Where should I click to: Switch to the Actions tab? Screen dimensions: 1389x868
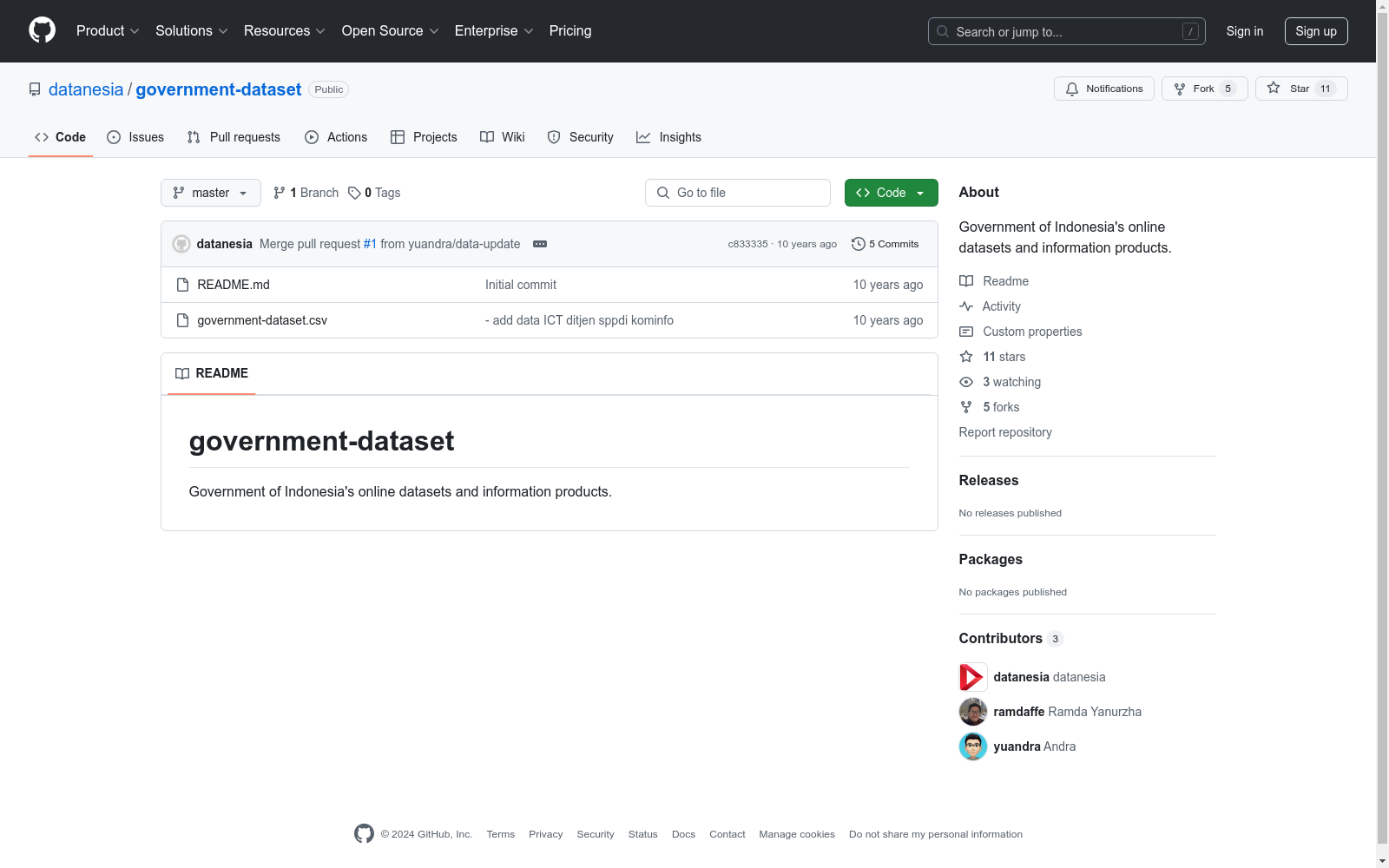pos(336,137)
